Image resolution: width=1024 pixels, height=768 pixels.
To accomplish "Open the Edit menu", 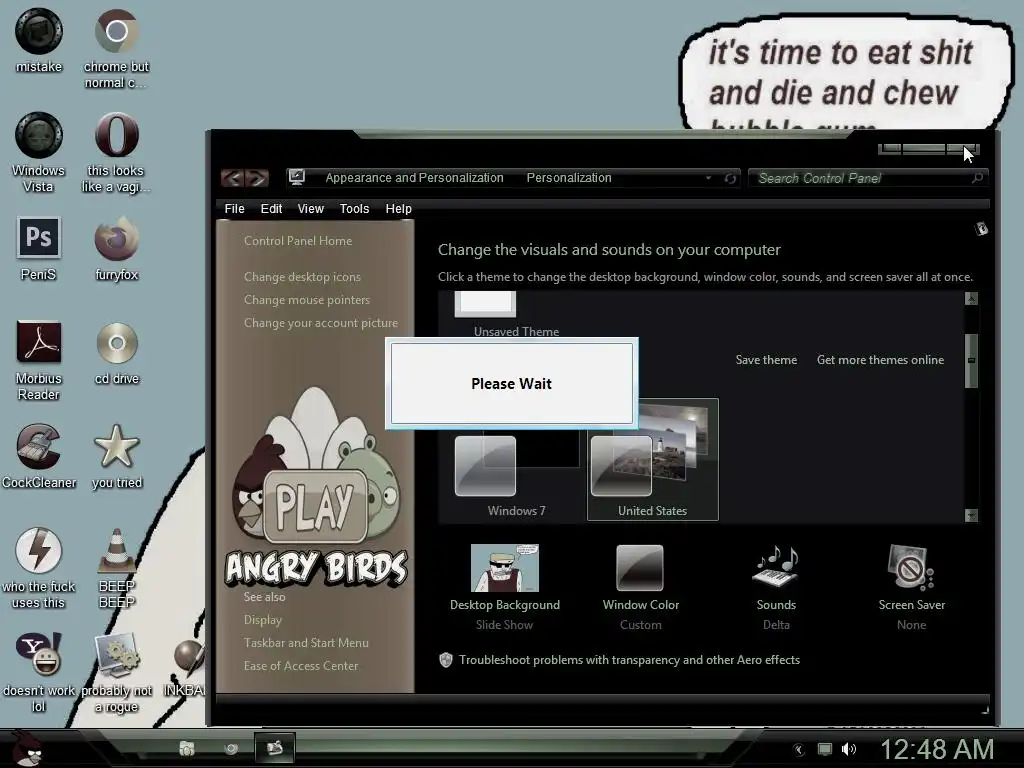I will [x=271, y=208].
